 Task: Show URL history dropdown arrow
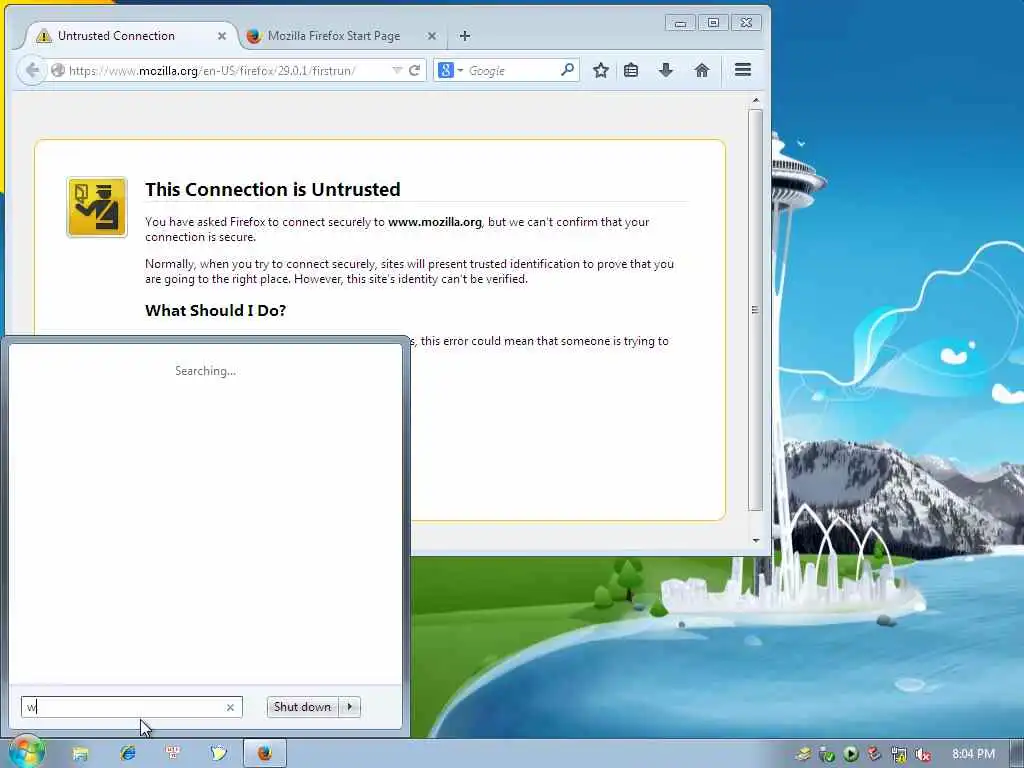click(396, 71)
